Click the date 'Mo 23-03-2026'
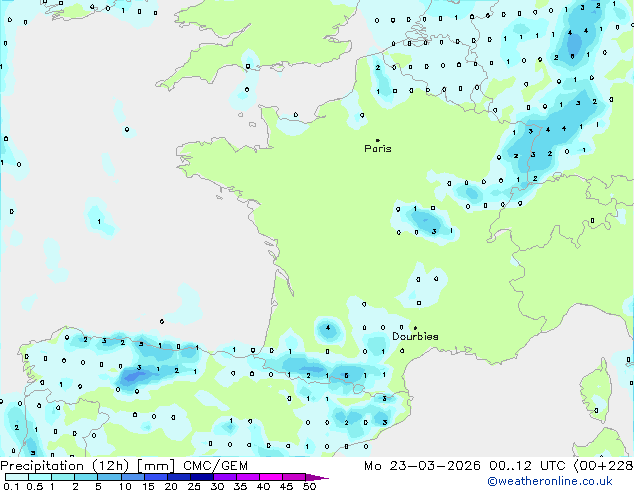This screenshot has width=634, height=490. (x=422, y=466)
